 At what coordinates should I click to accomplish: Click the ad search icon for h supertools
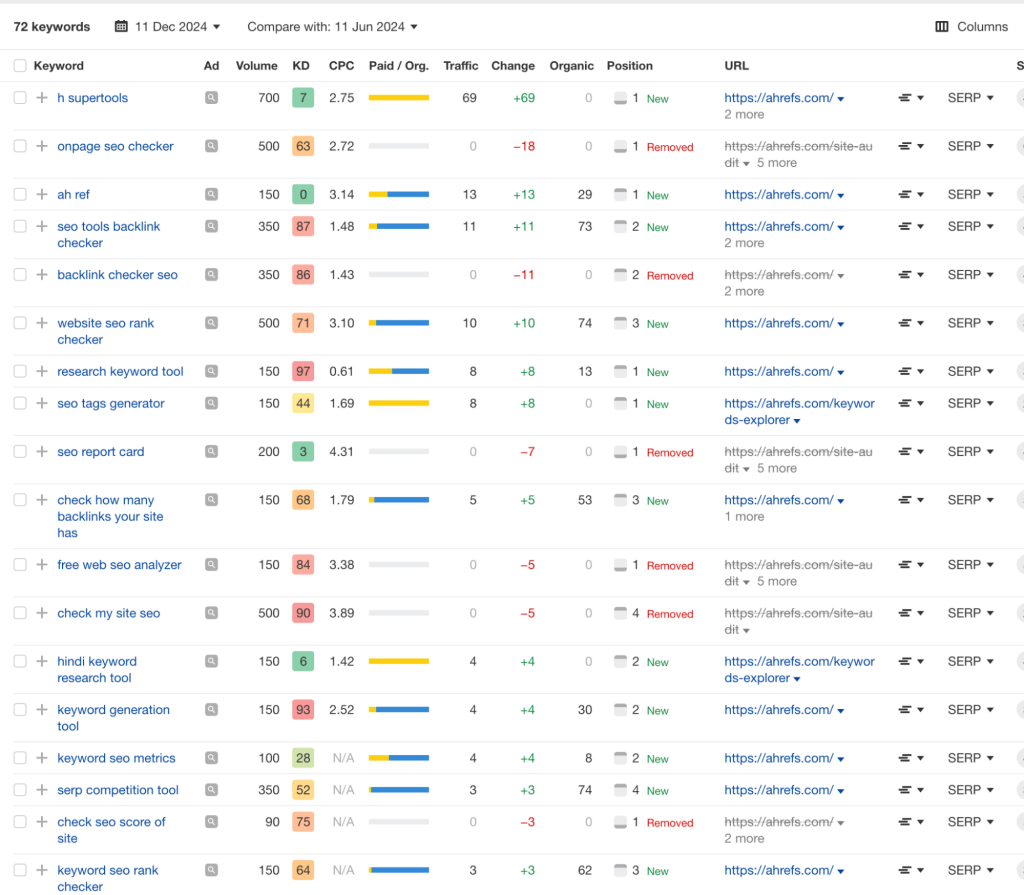click(x=211, y=97)
